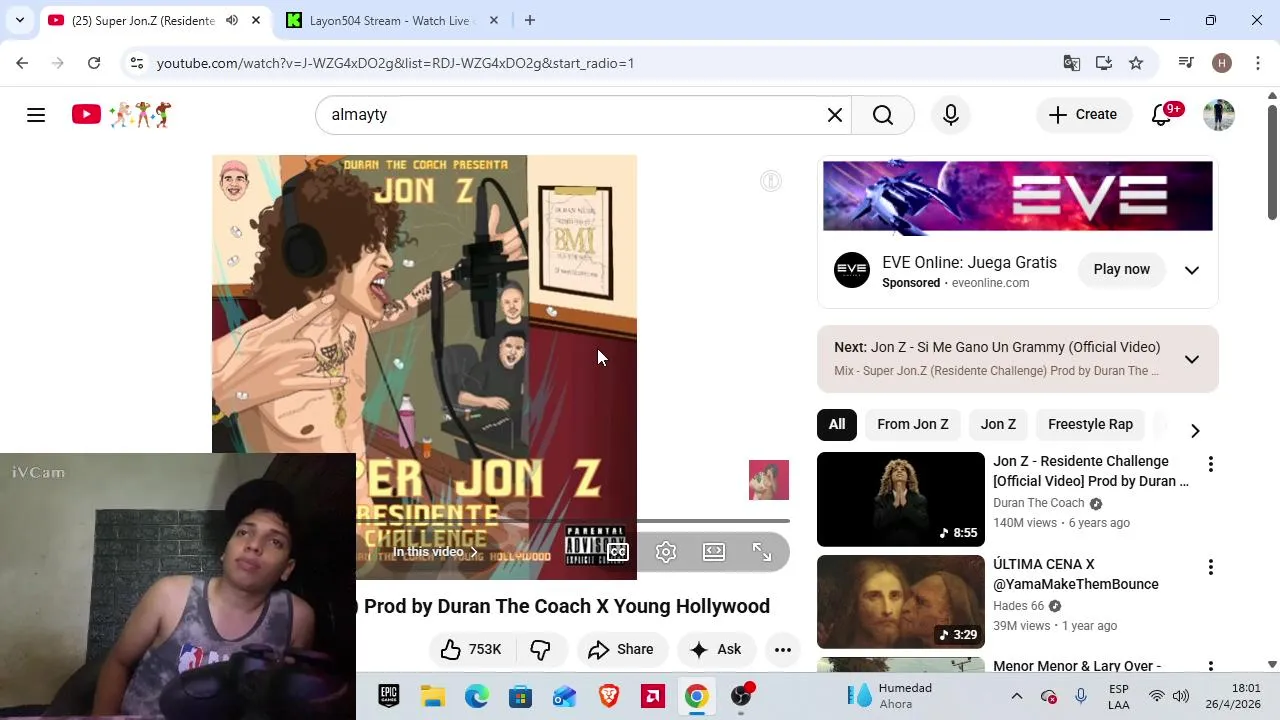Select the 'From Jon Z' chip

click(x=913, y=424)
